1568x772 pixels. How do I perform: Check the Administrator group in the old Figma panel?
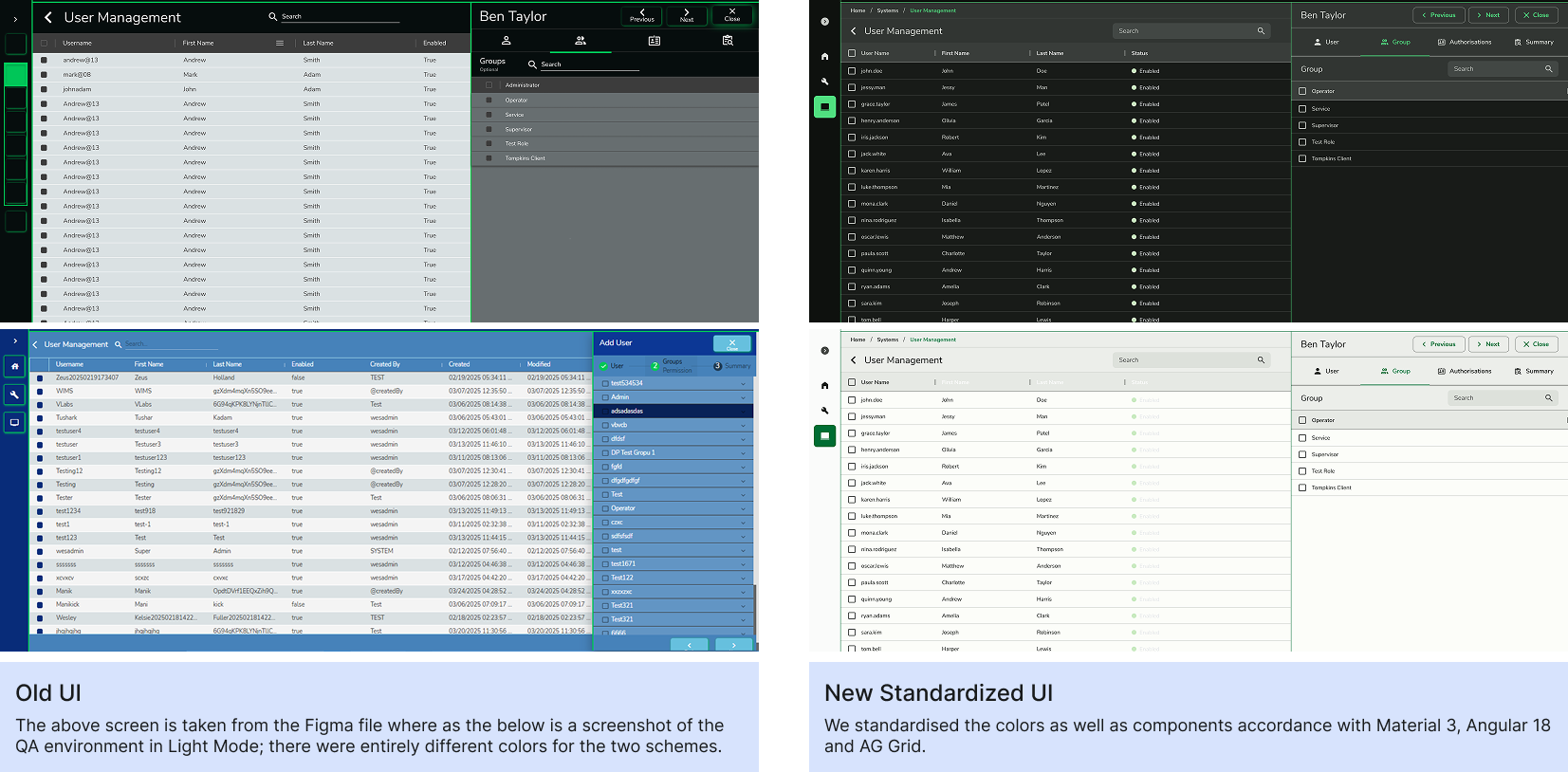(x=489, y=85)
